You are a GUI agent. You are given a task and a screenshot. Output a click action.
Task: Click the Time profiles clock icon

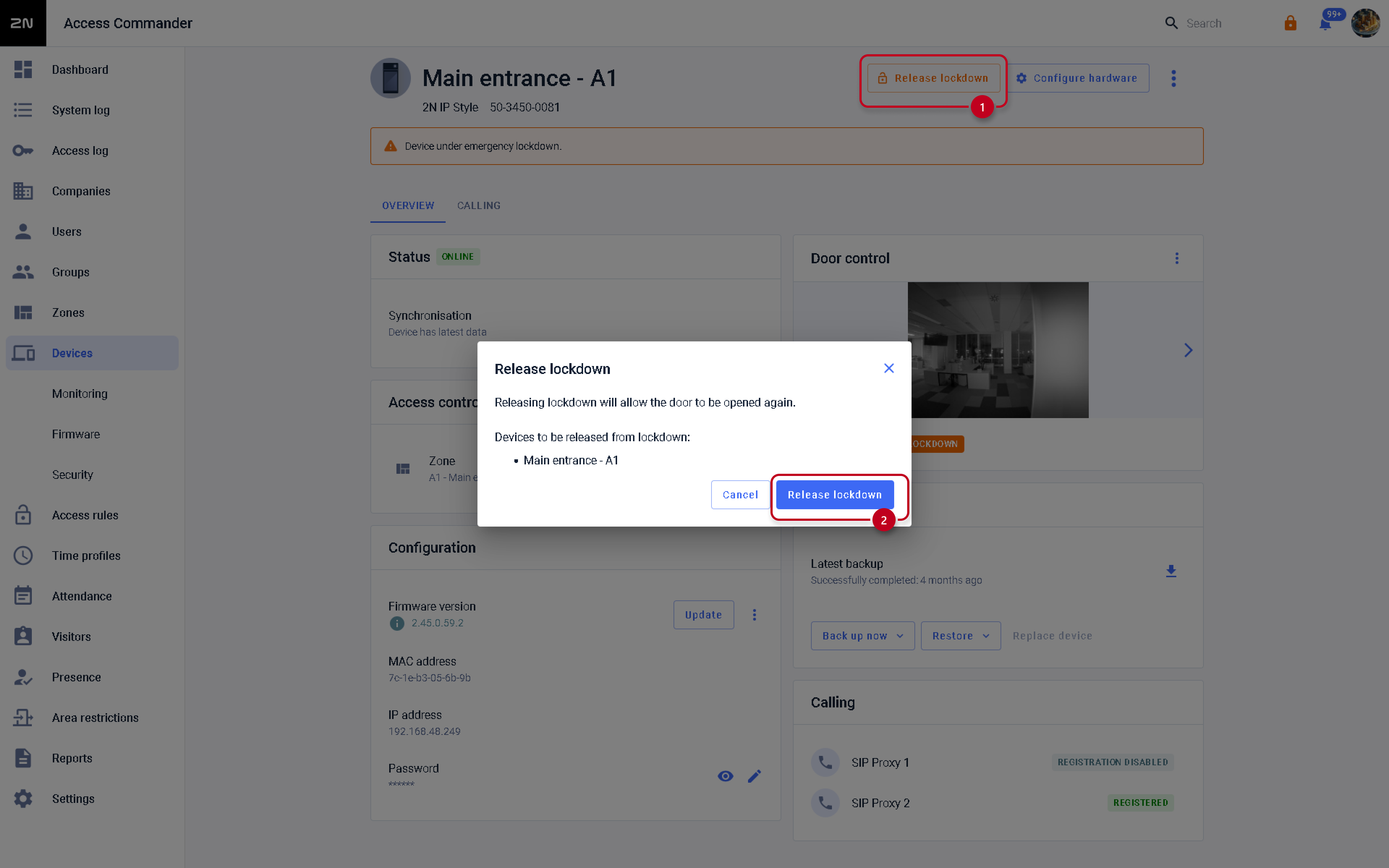tap(23, 556)
